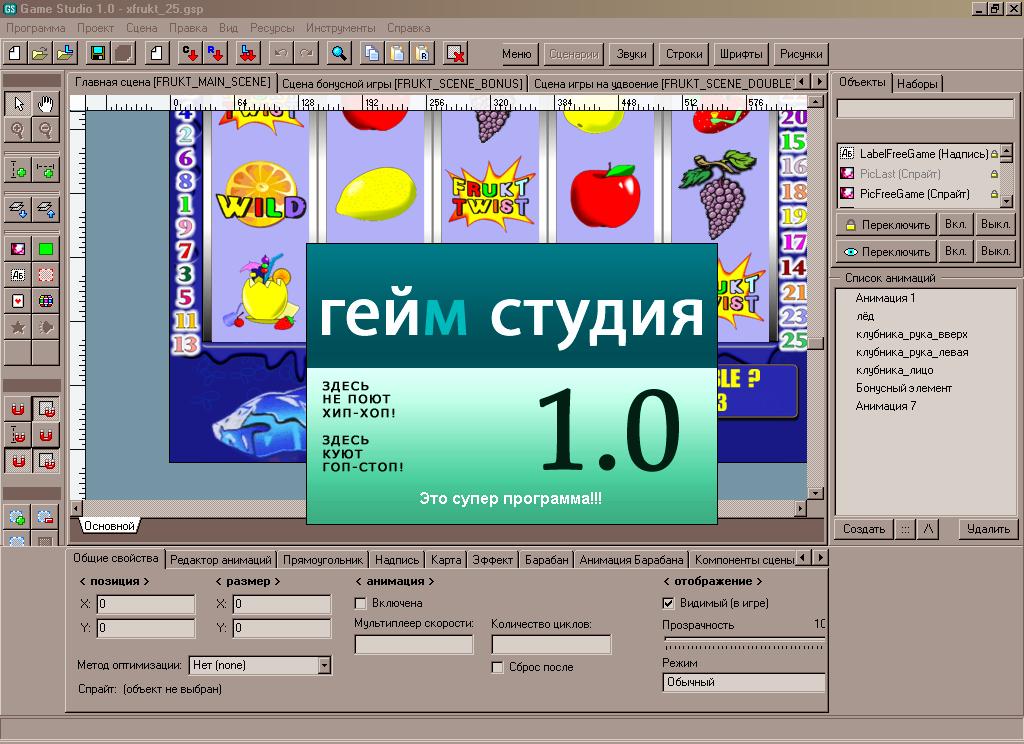Adjust the 'Прозрачность' slider
The width and height of the screenshot is (1024, 744).
coord(743,641)
